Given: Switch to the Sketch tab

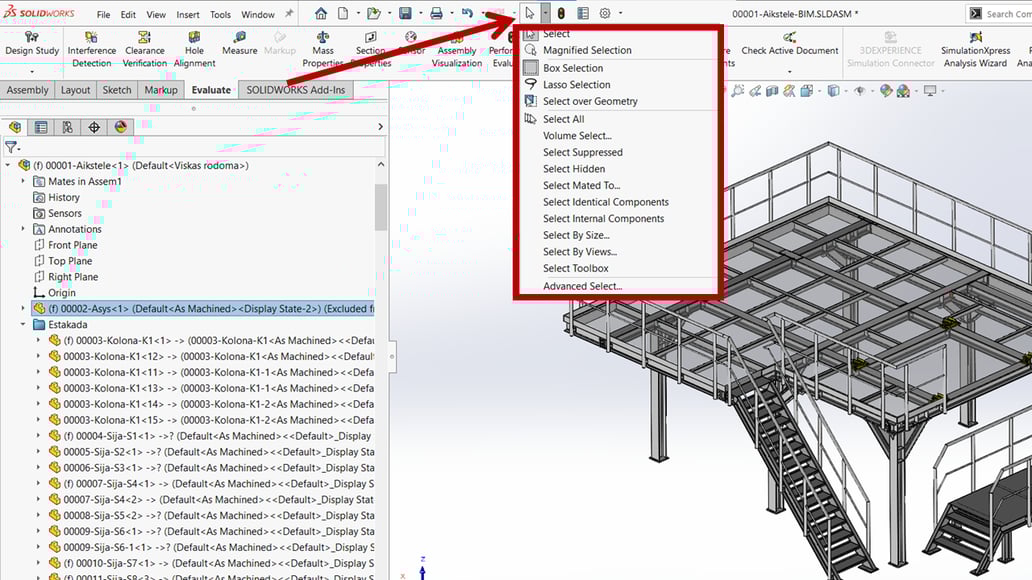Looking at the screenshot, I should (116, 89).
